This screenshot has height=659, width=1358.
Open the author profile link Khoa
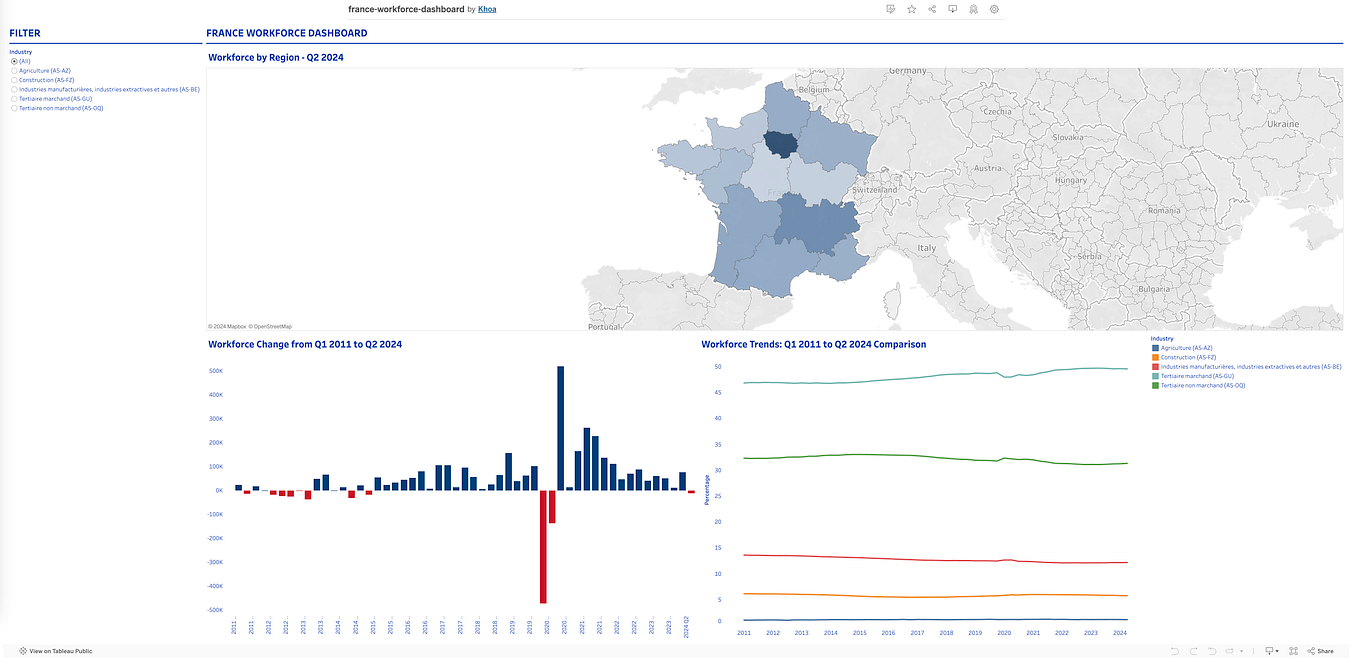(487, 8)
